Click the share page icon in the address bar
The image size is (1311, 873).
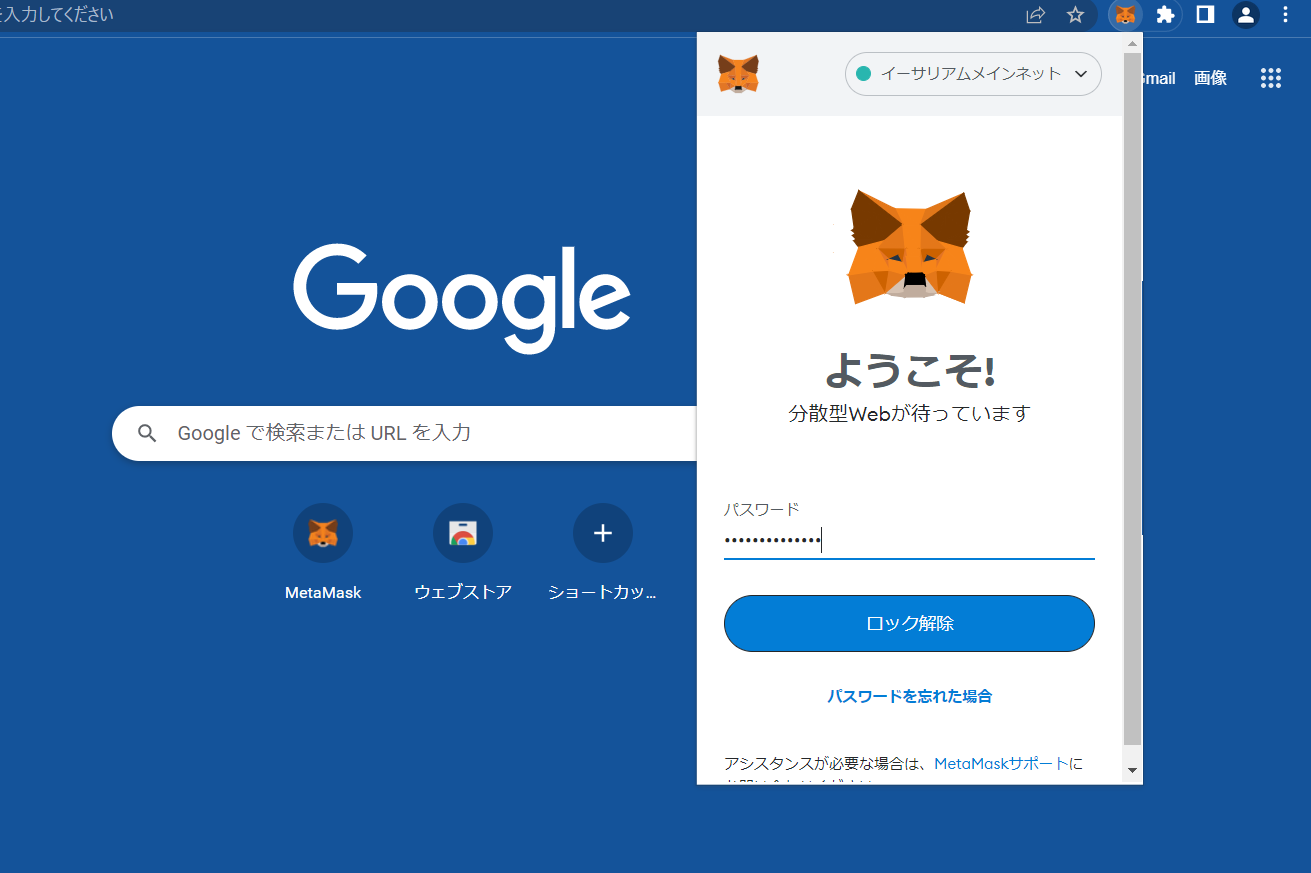(1035, 15)
